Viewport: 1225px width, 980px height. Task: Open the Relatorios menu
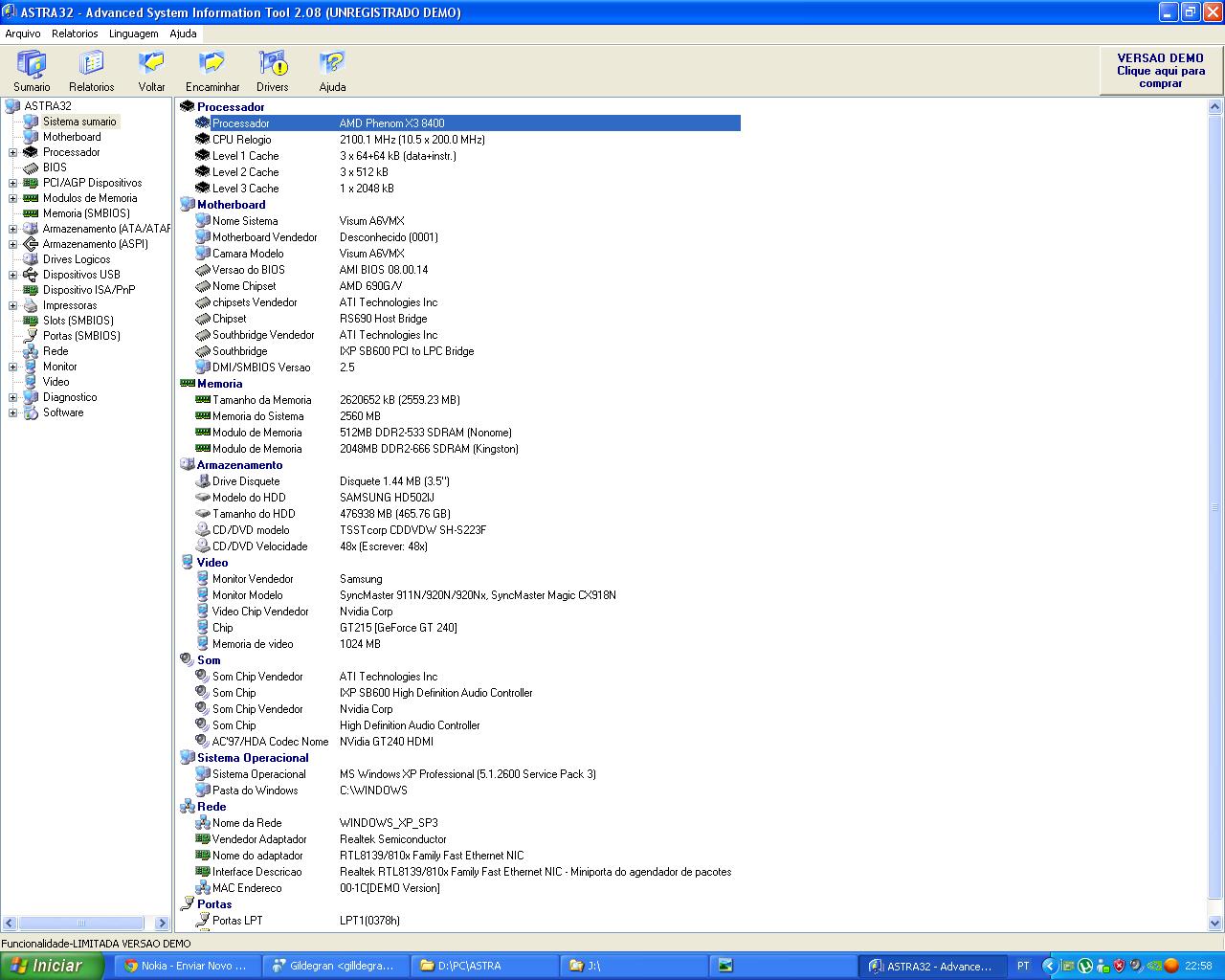[x=75, y=33]
